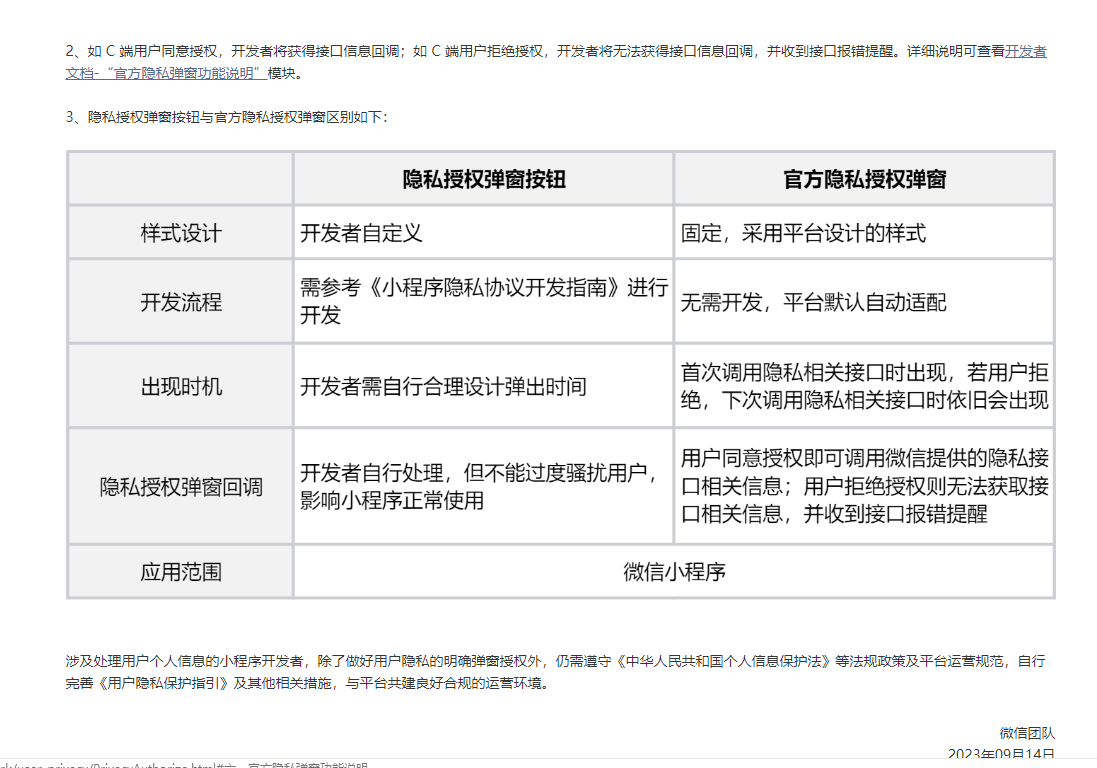Screen dimensions: 1097x768
Task: Click the 隐私授权弹窗回调 row label
Action: point(181,487)
